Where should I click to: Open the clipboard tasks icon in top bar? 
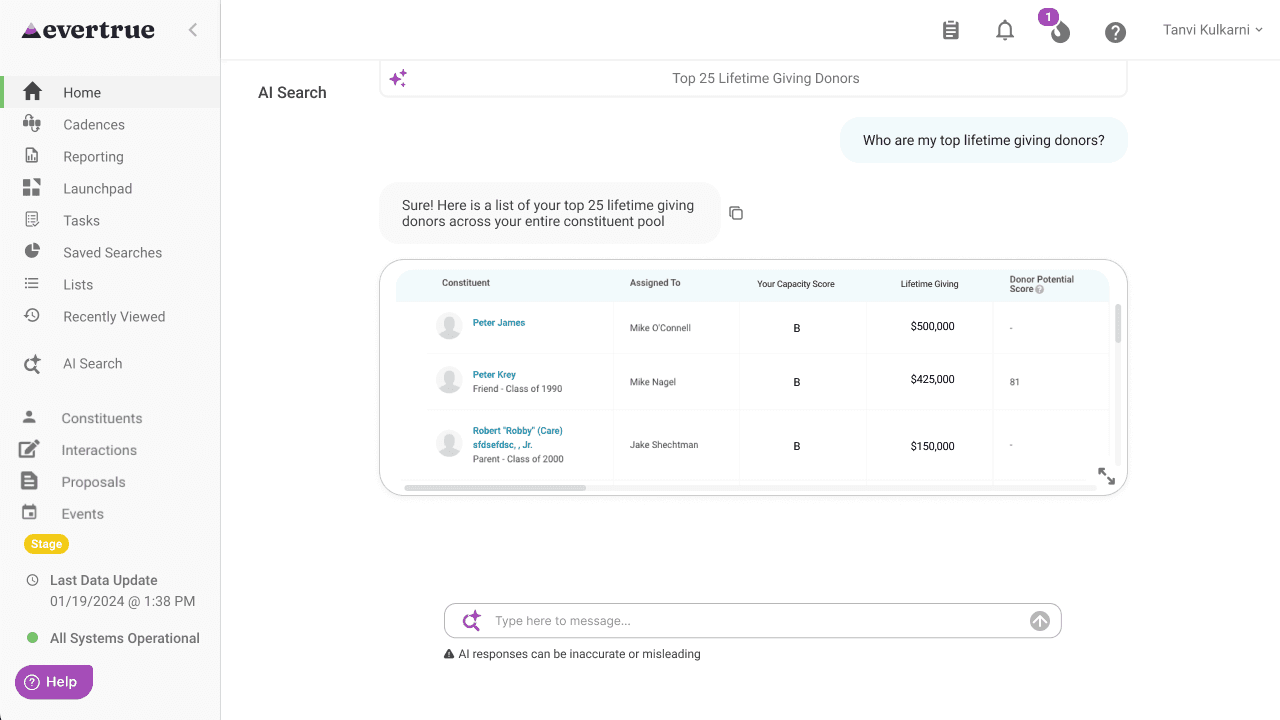point(950,31)
